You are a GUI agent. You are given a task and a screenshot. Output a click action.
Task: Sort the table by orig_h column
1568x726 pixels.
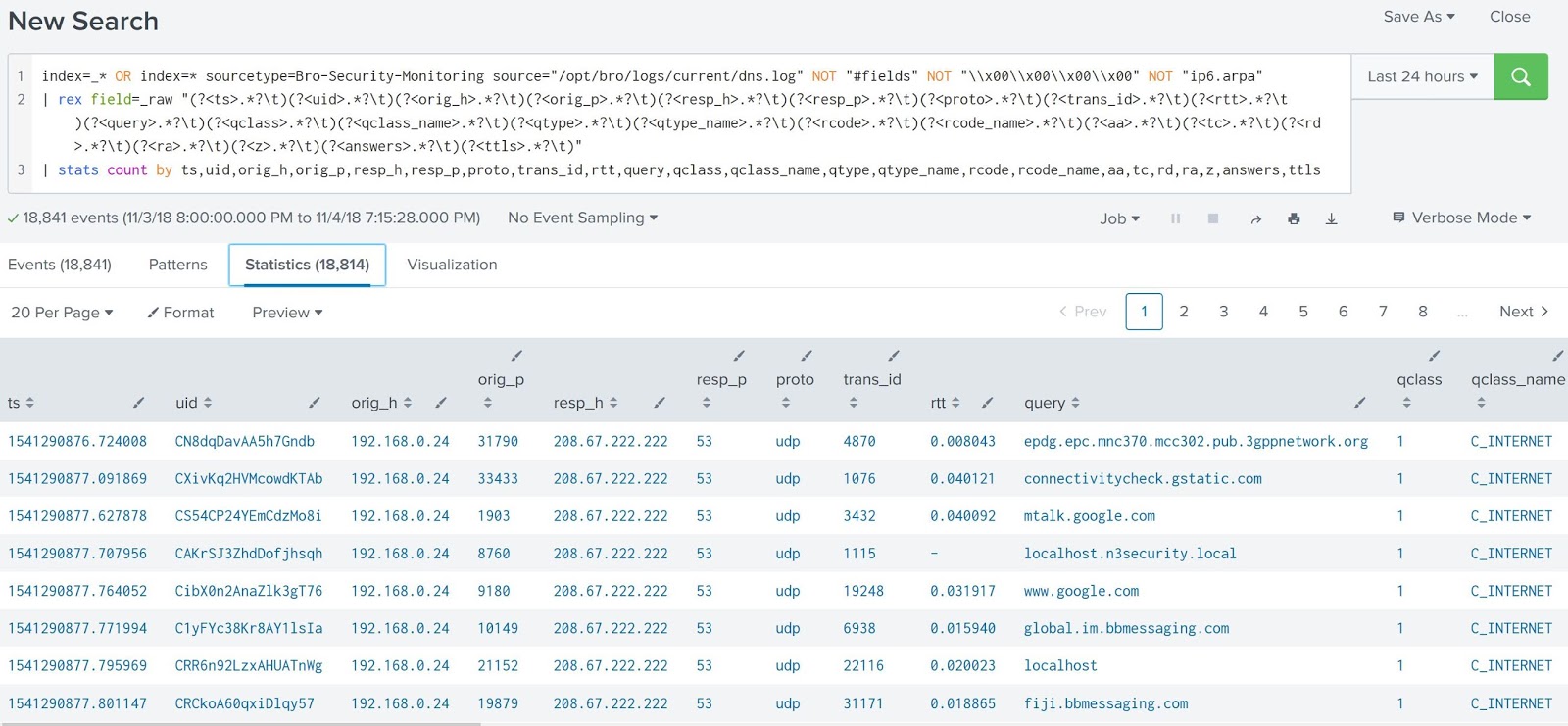point(408,403)
